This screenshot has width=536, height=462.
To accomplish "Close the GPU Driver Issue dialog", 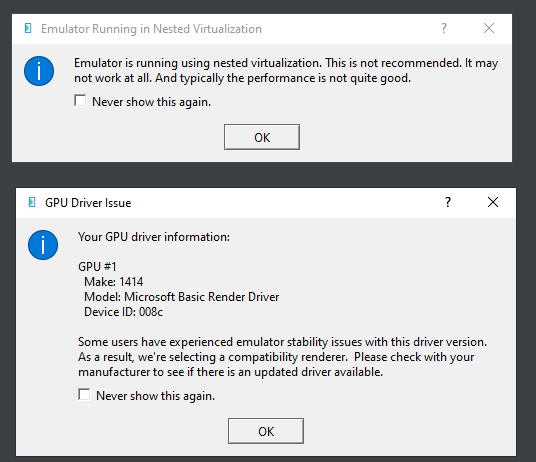I will pos(493,202).
